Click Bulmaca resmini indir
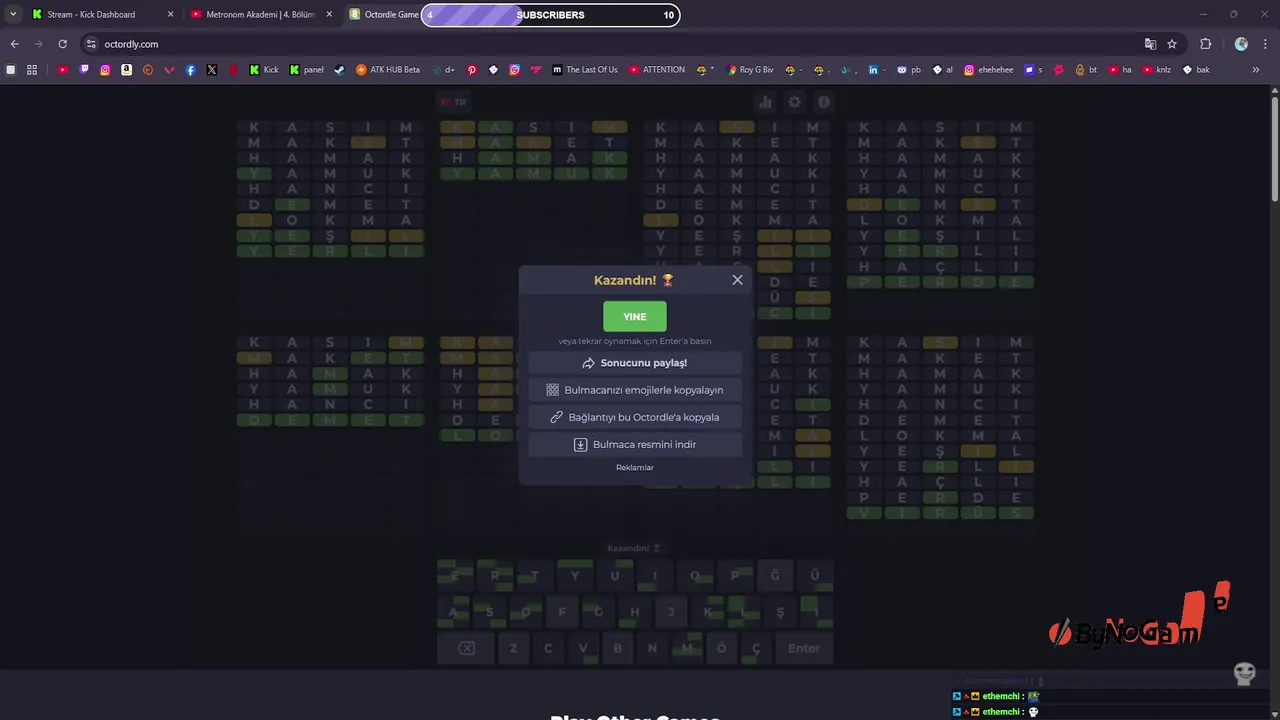The image size is (1280, 720). pyautogui.click(x=635, y=444)
